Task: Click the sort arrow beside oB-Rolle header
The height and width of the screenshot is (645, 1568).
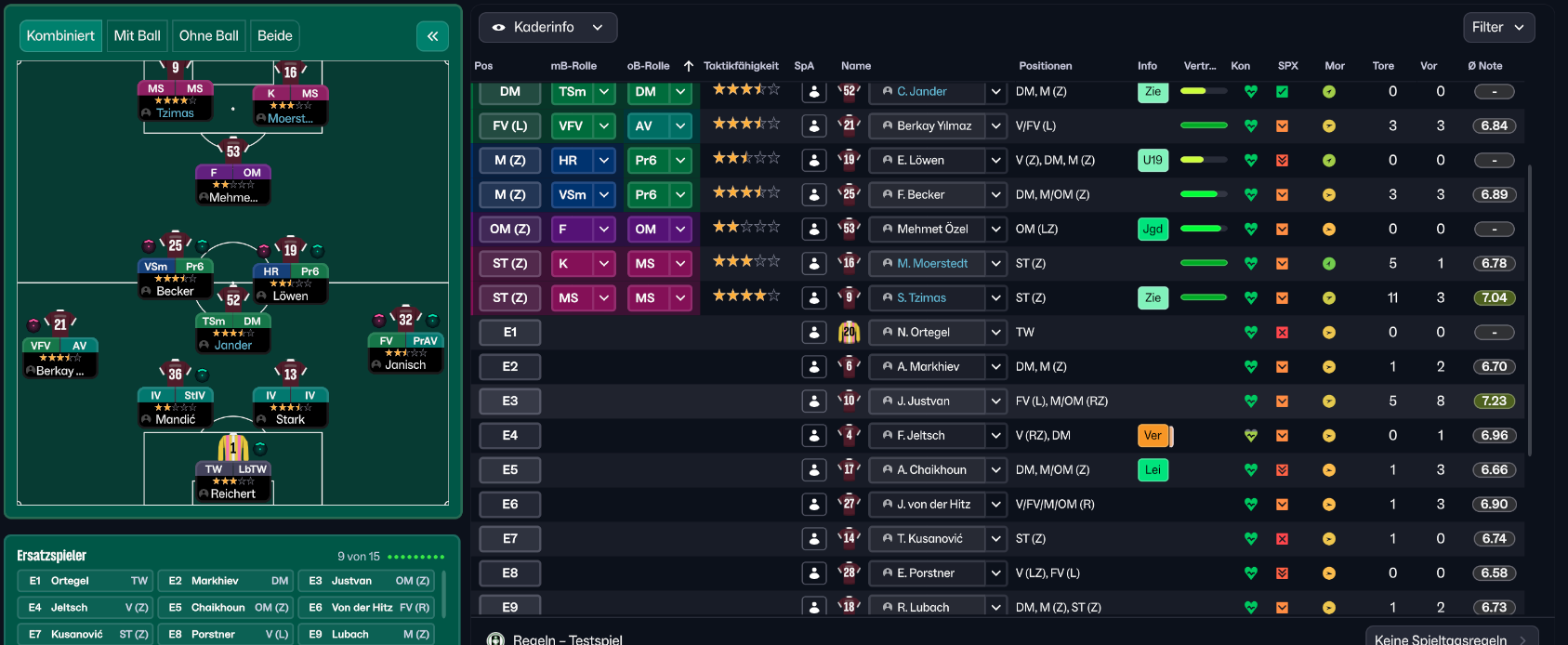Action: pos(688,66)
